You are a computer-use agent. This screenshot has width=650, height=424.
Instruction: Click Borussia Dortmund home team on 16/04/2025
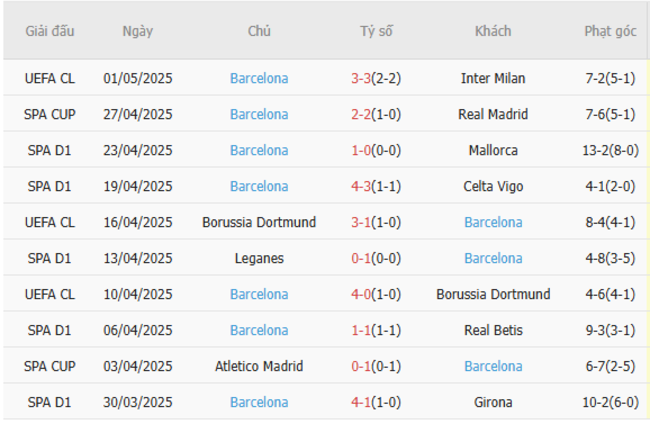(x=259, y=222)
